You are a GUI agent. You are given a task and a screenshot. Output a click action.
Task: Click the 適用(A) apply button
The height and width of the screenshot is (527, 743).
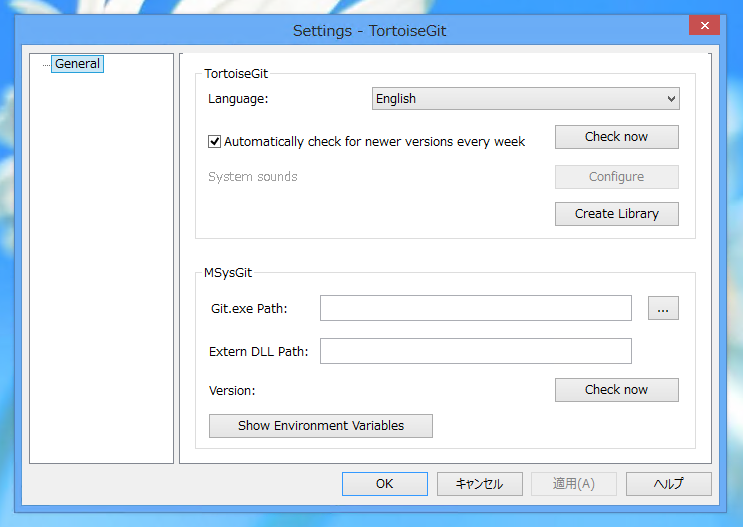click(574, 484)
